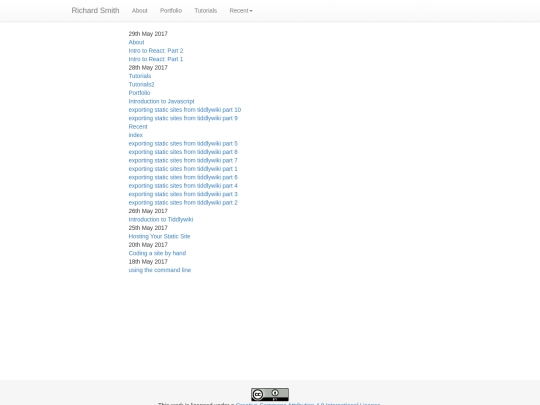Open exporting static sites from tiddlywiki part 8
This screenshot has height=405, width=540.
click(183, 152)
